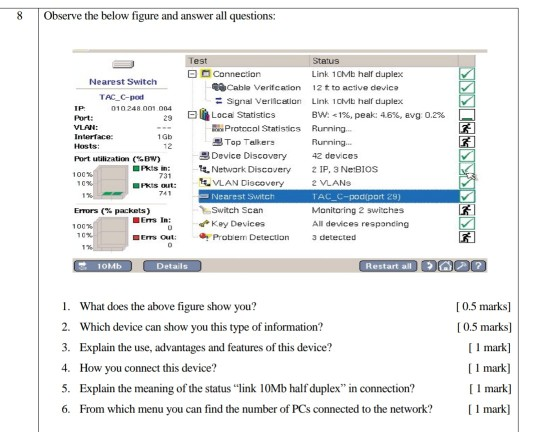The image size is (540, 432).
Task: Click the wrench tools icon in bottom bar
Action: (461, 266)
